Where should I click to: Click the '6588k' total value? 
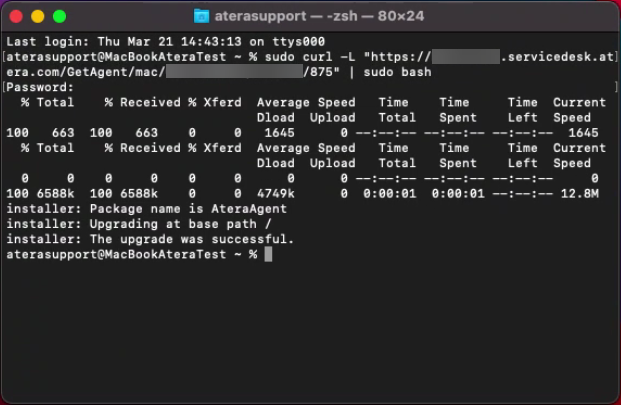[55, 194]
